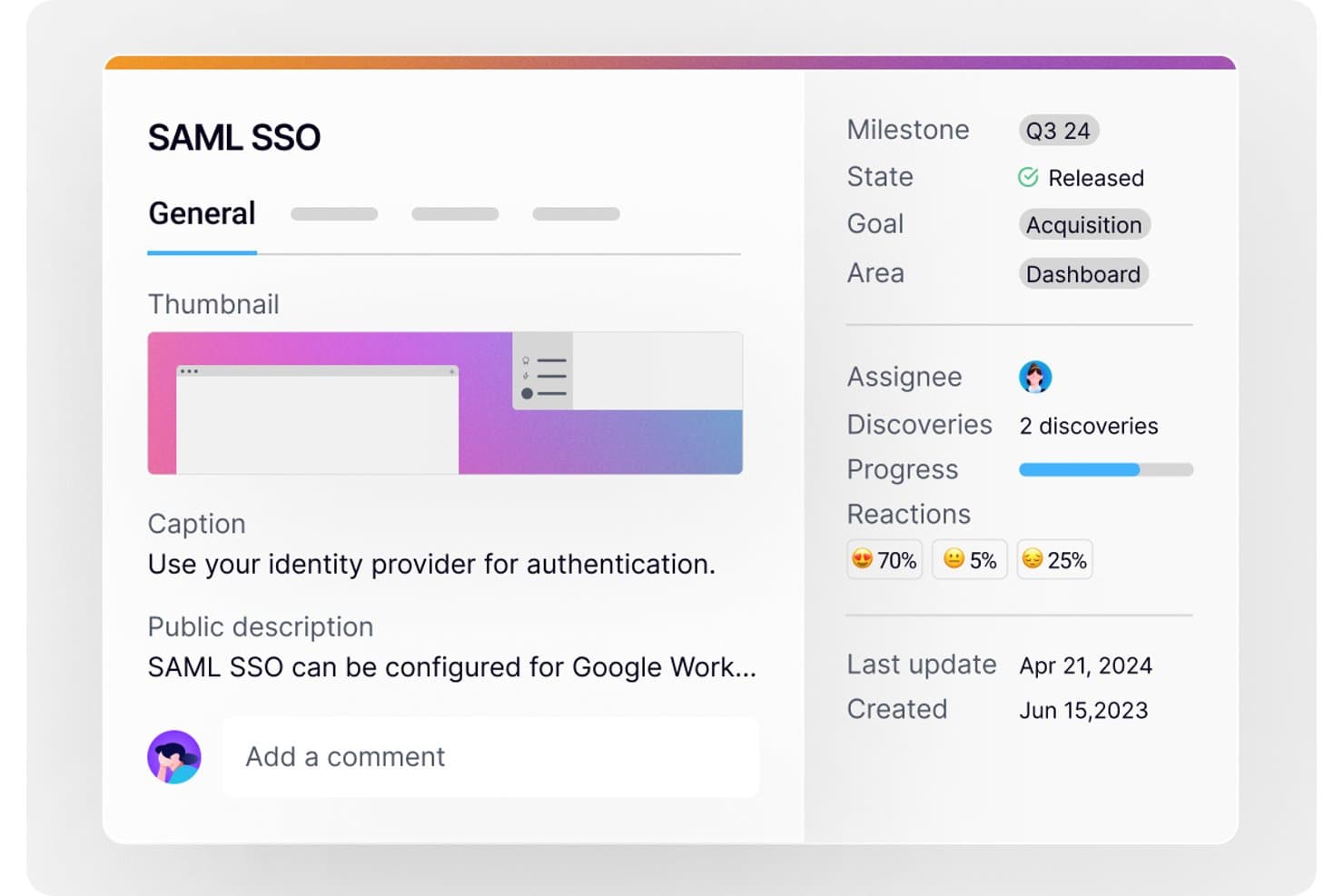The width and height of the screenshot is (1344, 896).
Task: Click the green Released check icon
Action: pos(1028,177)
